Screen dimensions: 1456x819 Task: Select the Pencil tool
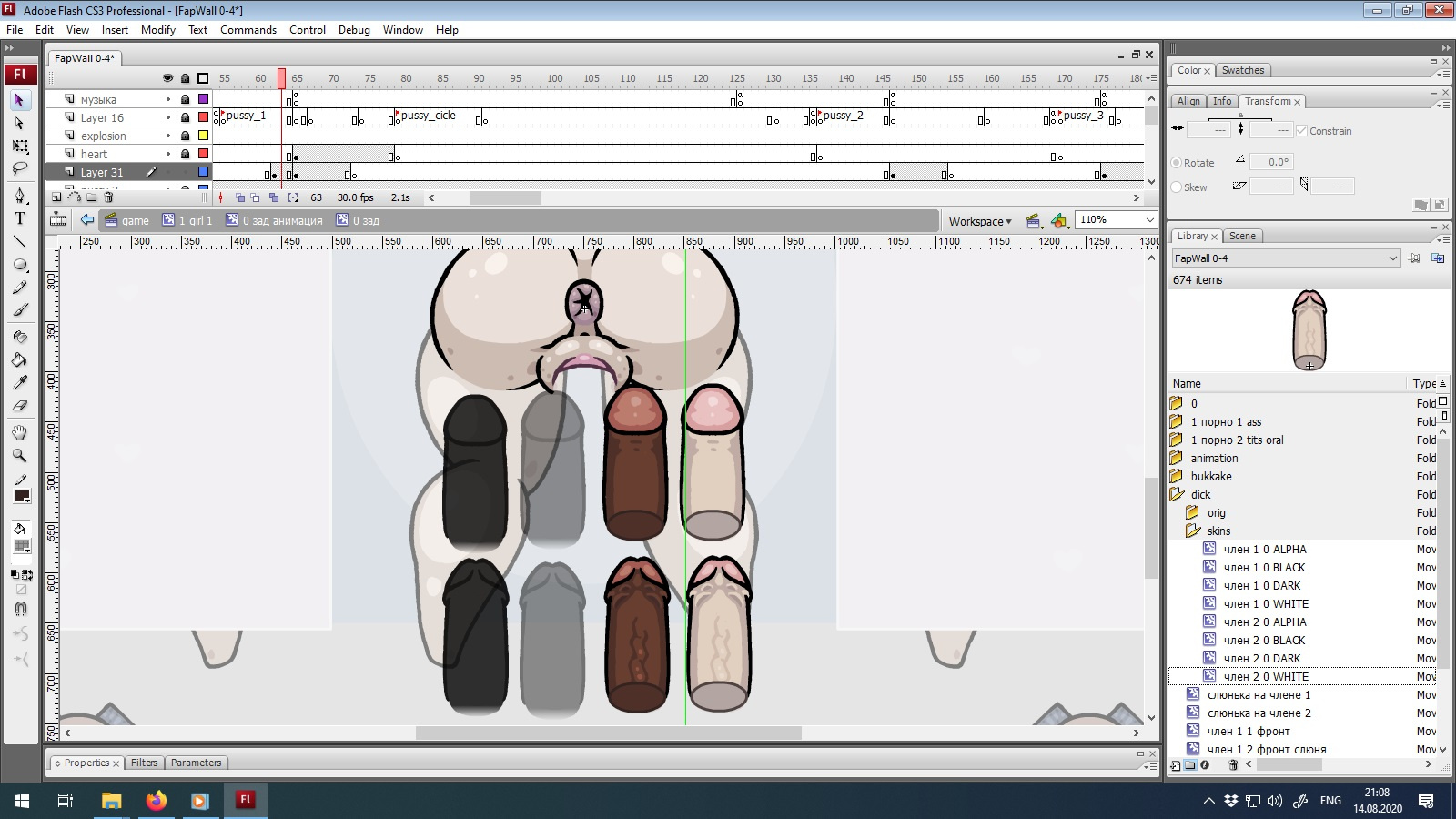pos(19,288)
